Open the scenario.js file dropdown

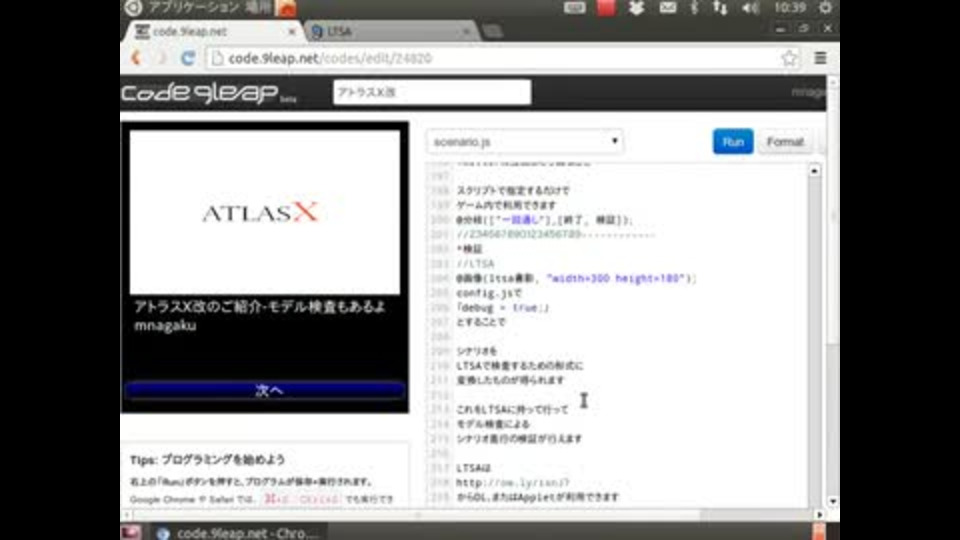[525, 142]
